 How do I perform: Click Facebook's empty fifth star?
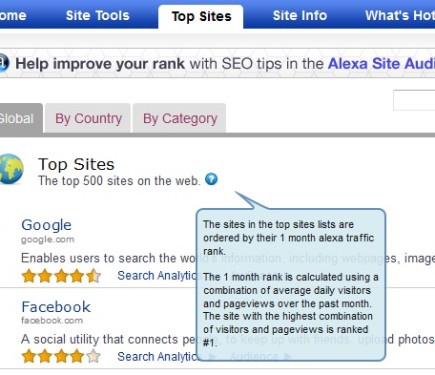coord(94,356)
